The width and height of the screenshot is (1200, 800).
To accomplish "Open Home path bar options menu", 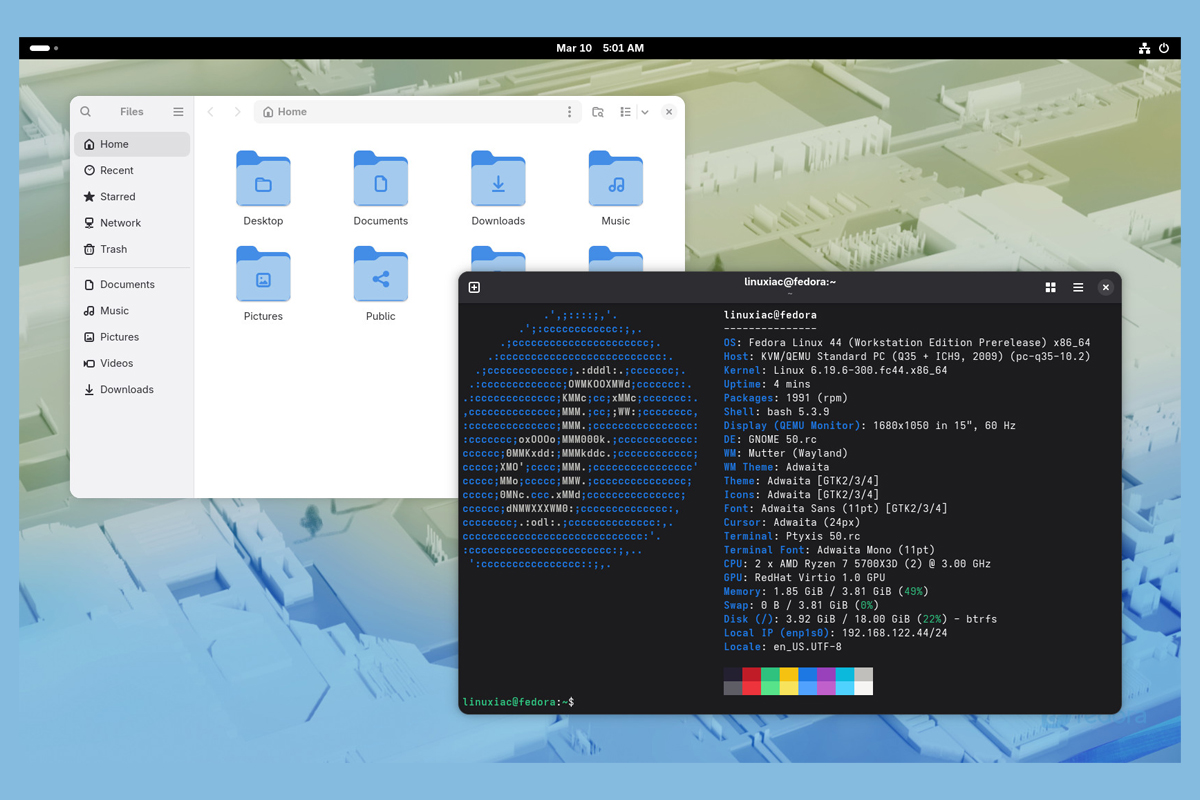I will click(x=570, y=112).
